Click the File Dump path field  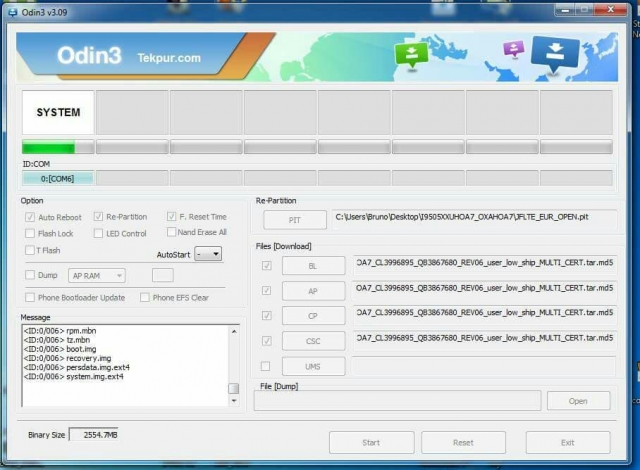click(x=398, y=400)
